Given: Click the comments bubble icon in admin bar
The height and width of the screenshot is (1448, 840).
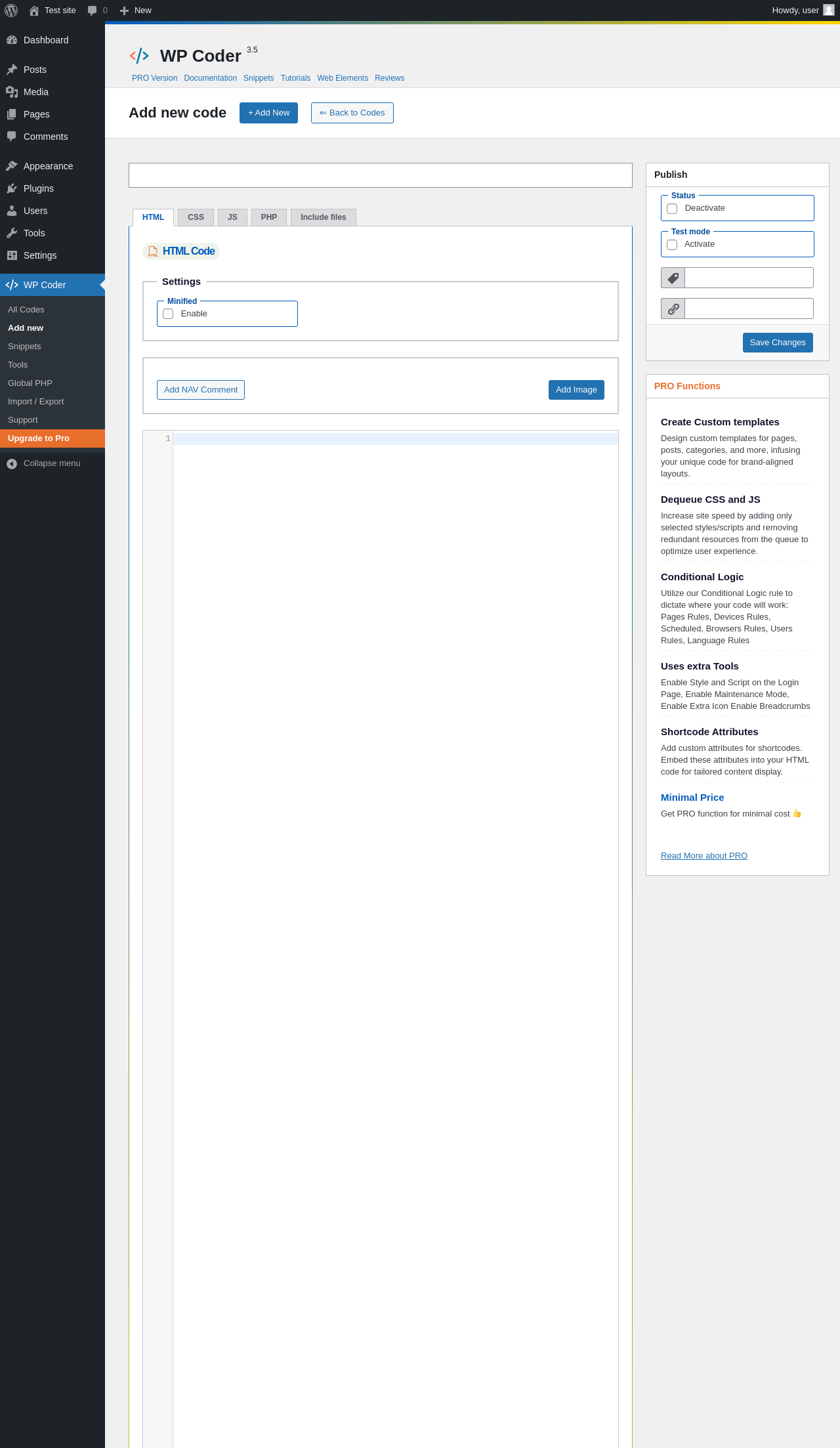Looking at the screenshot, I should tap(92, 11).
